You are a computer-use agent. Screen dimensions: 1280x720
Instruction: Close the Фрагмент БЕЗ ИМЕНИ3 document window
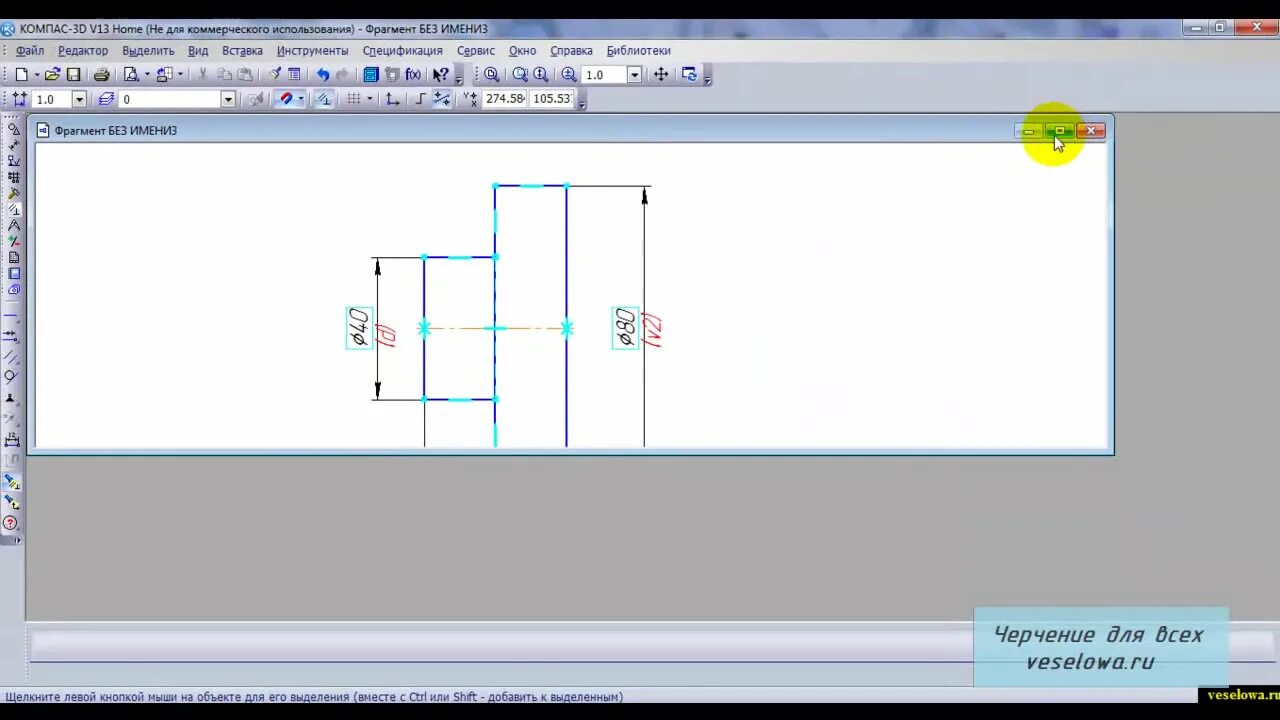tap(1091, 131)
